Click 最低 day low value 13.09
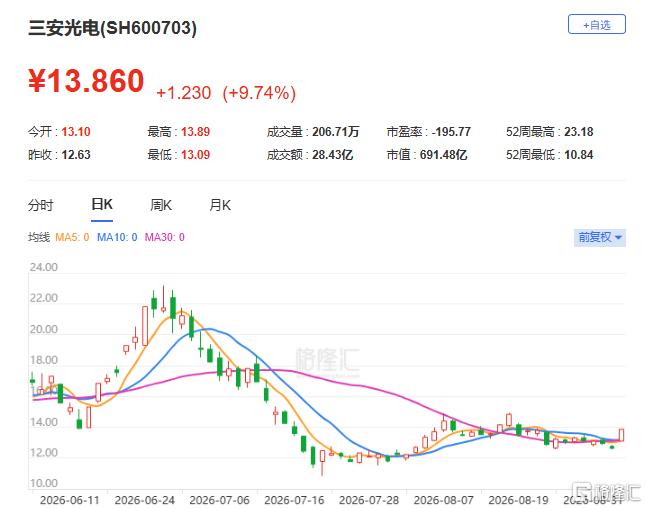The image size is (647, 509). 196,155
